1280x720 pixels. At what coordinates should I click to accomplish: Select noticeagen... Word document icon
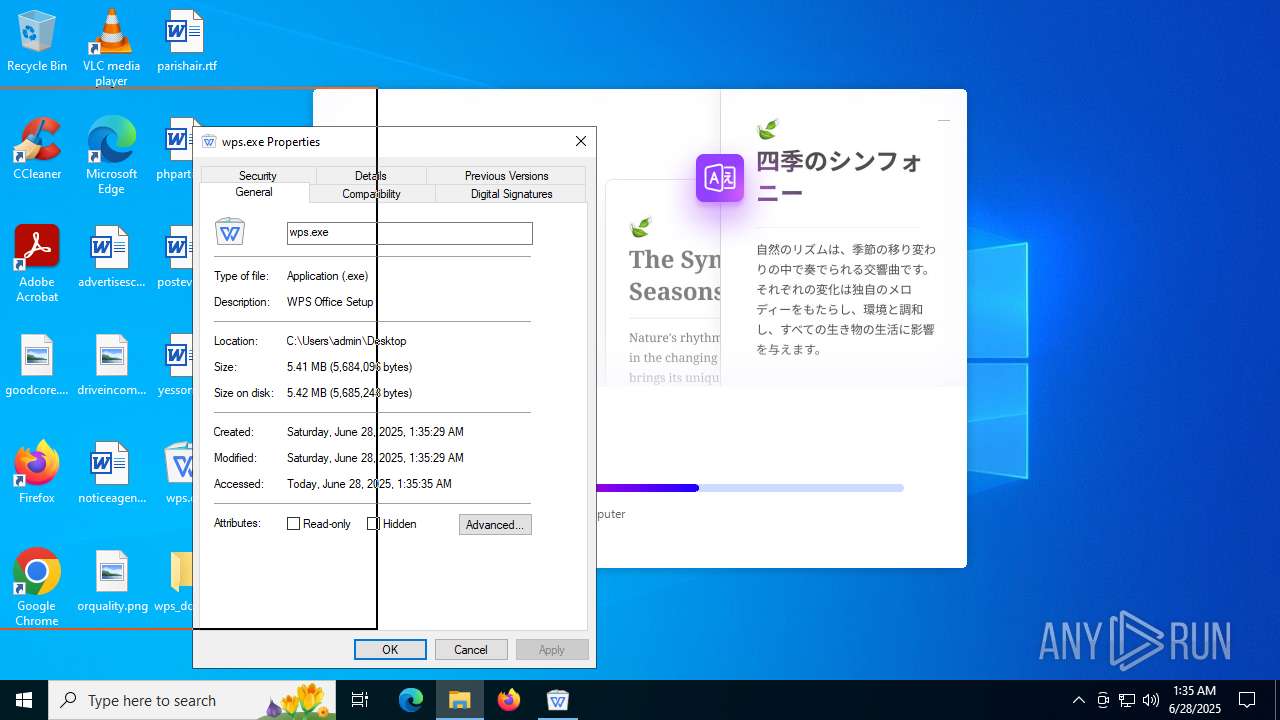111,472
